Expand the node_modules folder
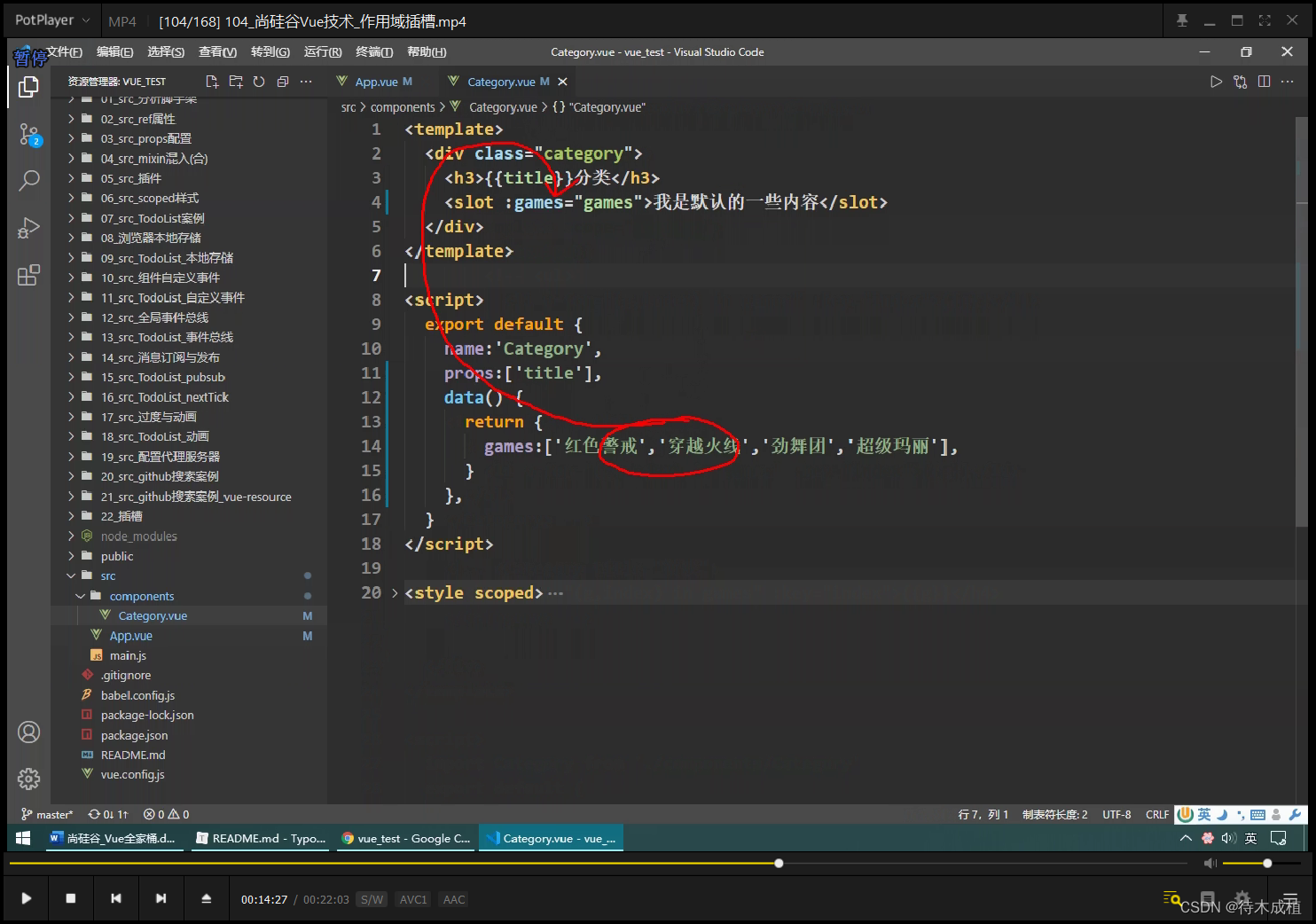The image size is (1316, 924). coord(71,536)
